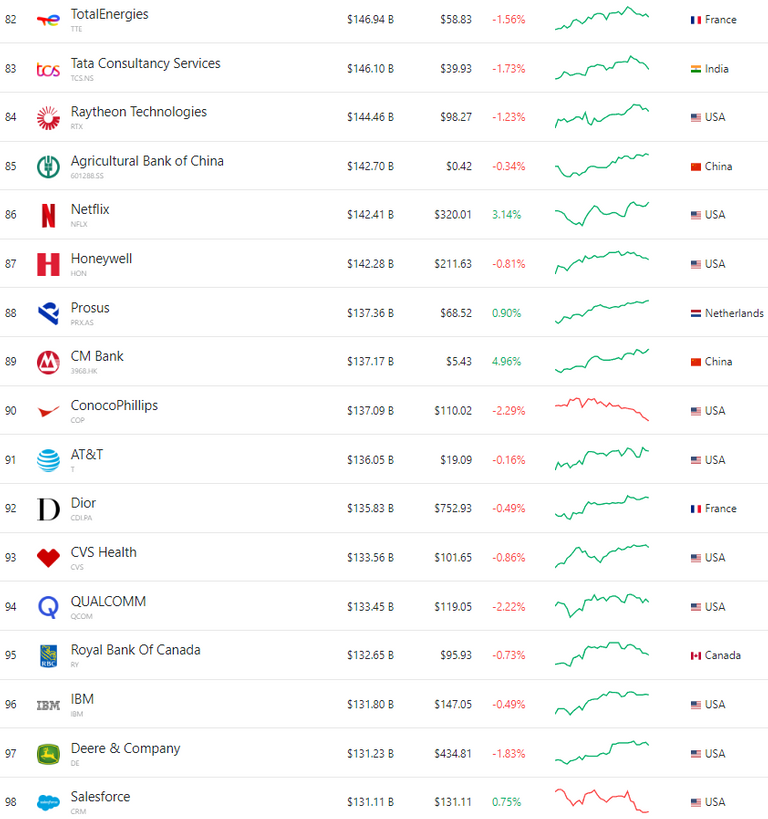This screenshot has width=768, height=819.
Task: Click the Salesforce red price sparkline
Action: pos(602,801)
